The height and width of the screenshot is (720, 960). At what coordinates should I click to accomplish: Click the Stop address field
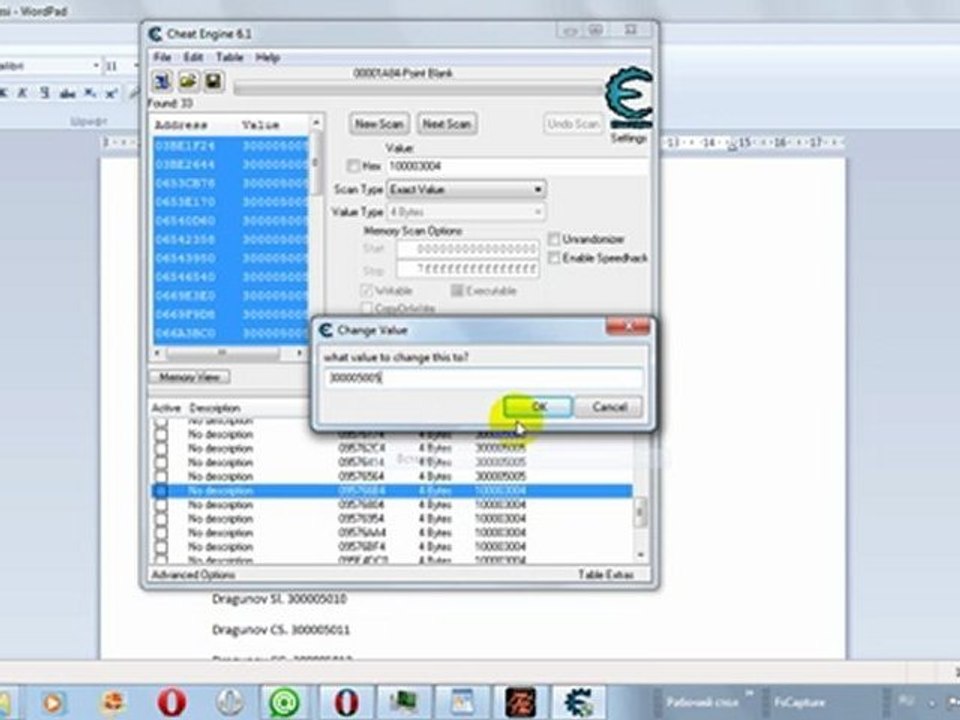click(468, 269)
